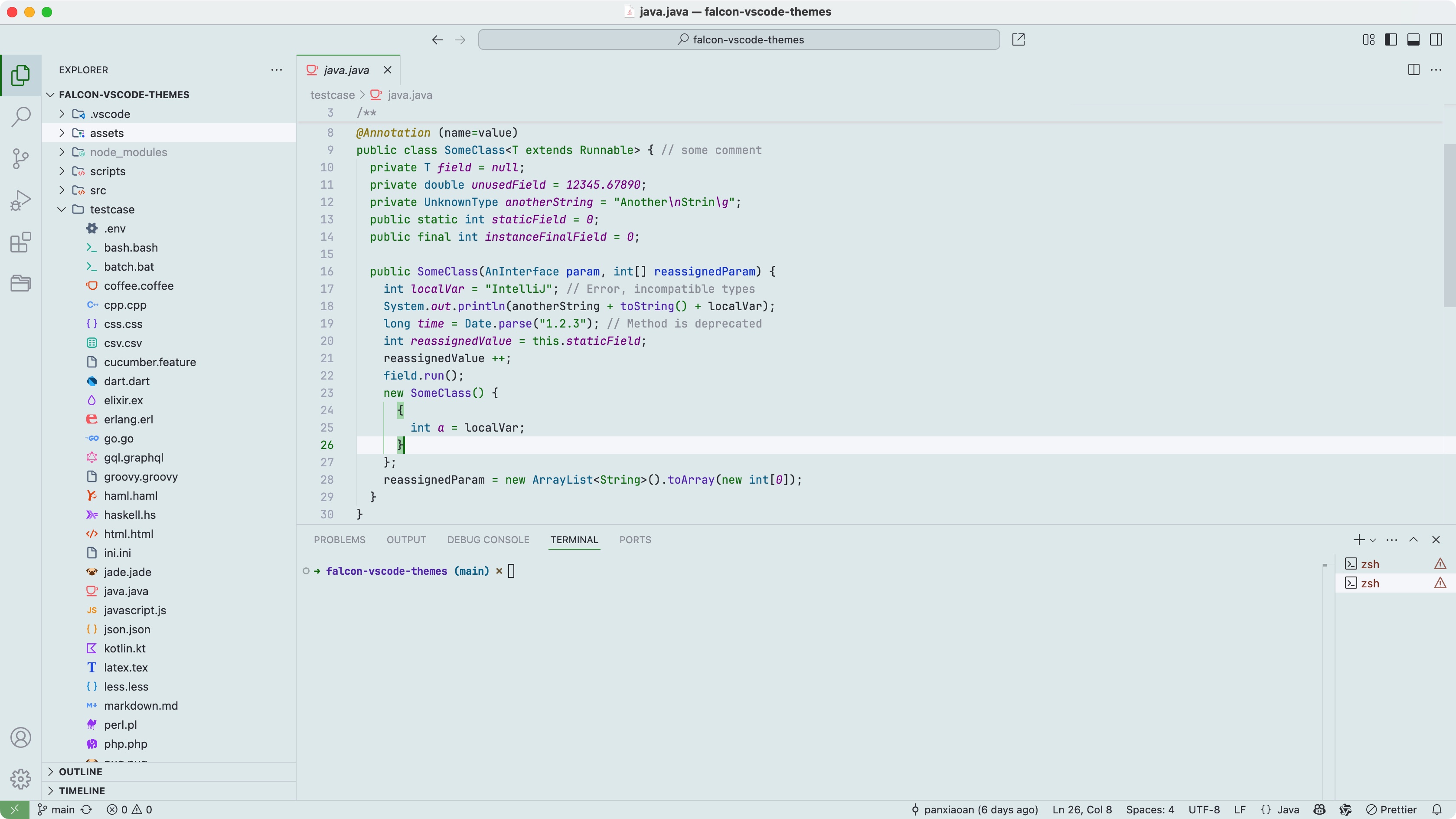This screenshot has width=1456, height=819.
Task: Click the Prettier status bar button
Action: click(1391, 809)
